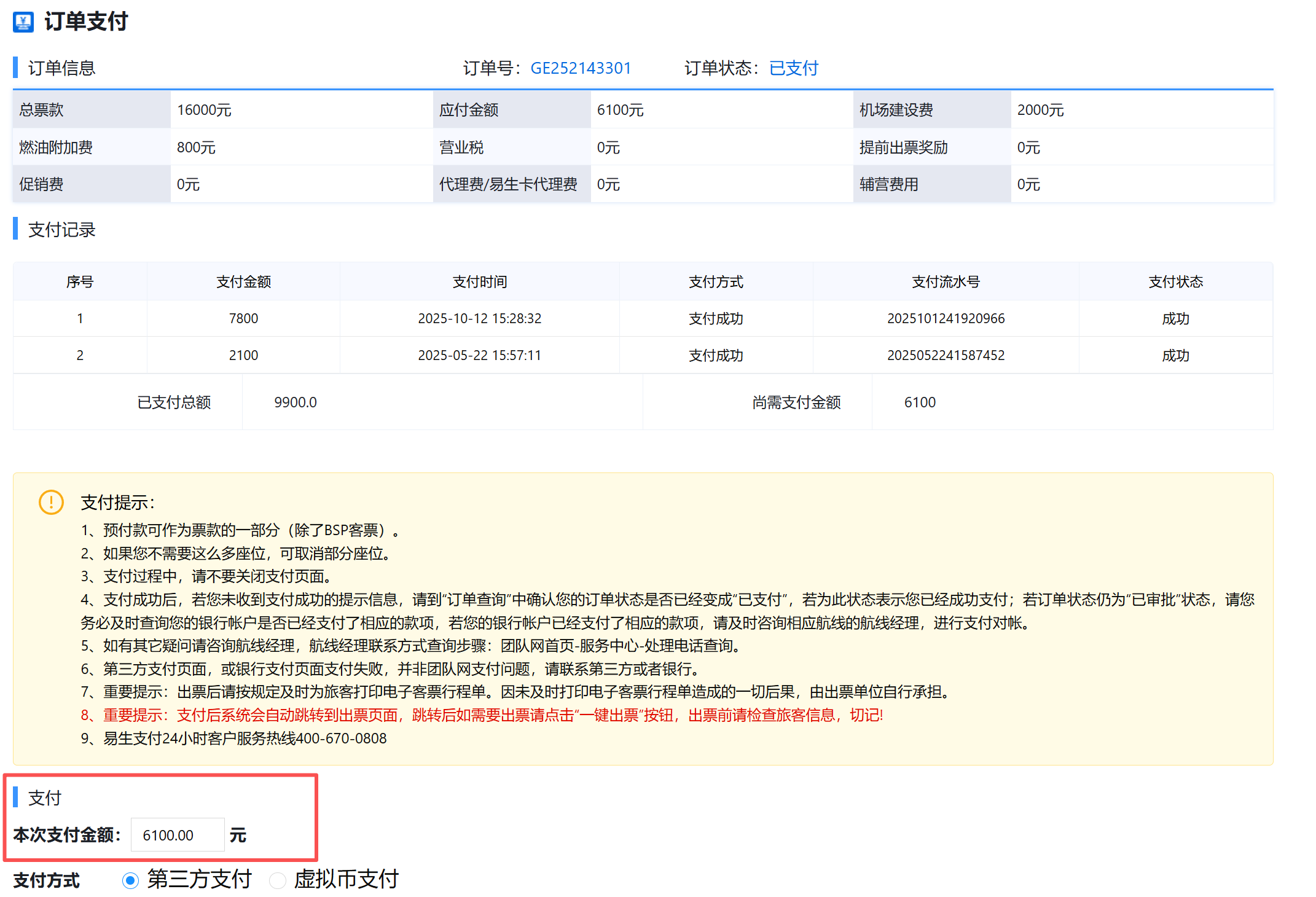Image resolution: width=1316 pixels, height=897 pixels.
Task: Click the 支付时间 column header
Action: click(x=479, y=282)
